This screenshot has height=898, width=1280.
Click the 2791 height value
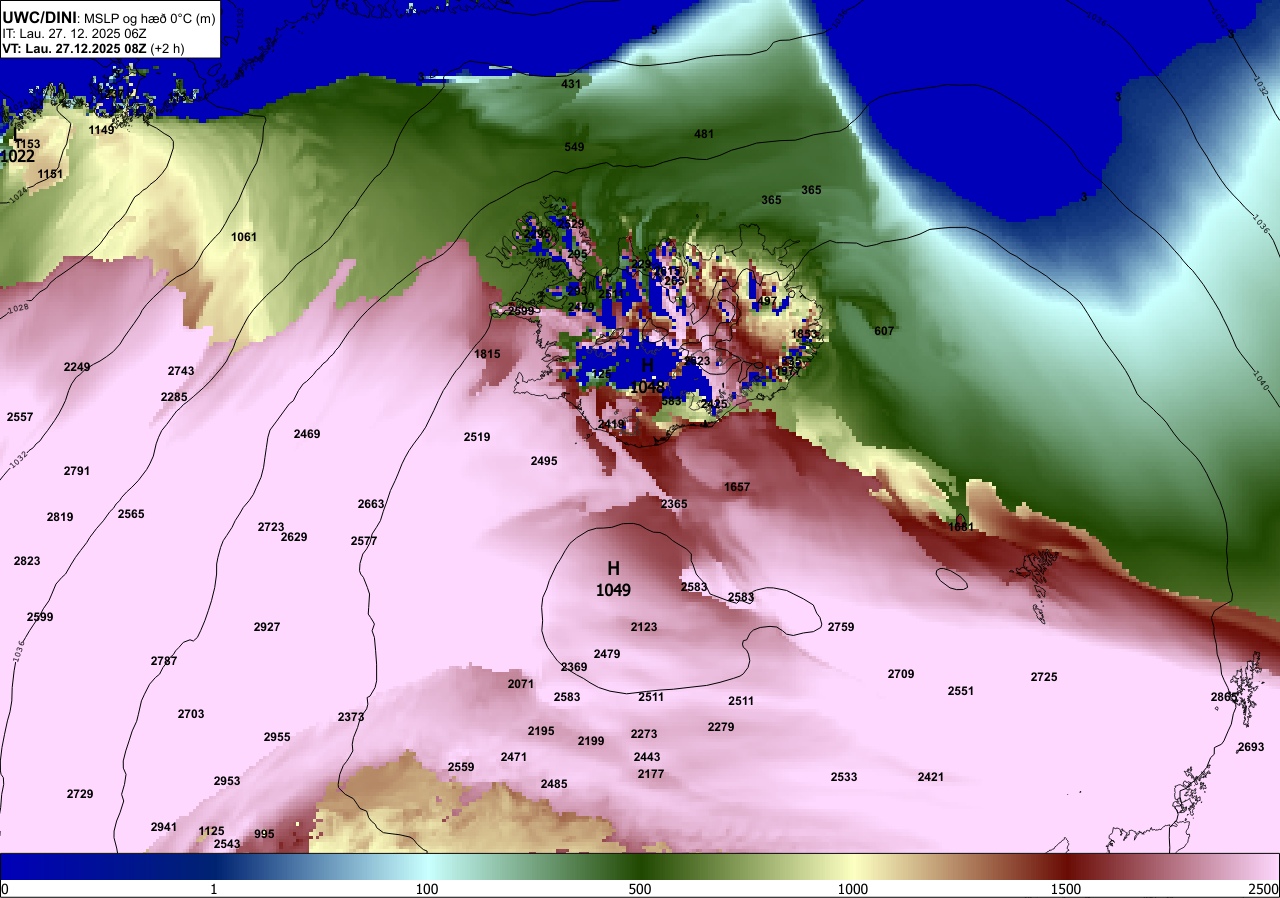[77, 471]
